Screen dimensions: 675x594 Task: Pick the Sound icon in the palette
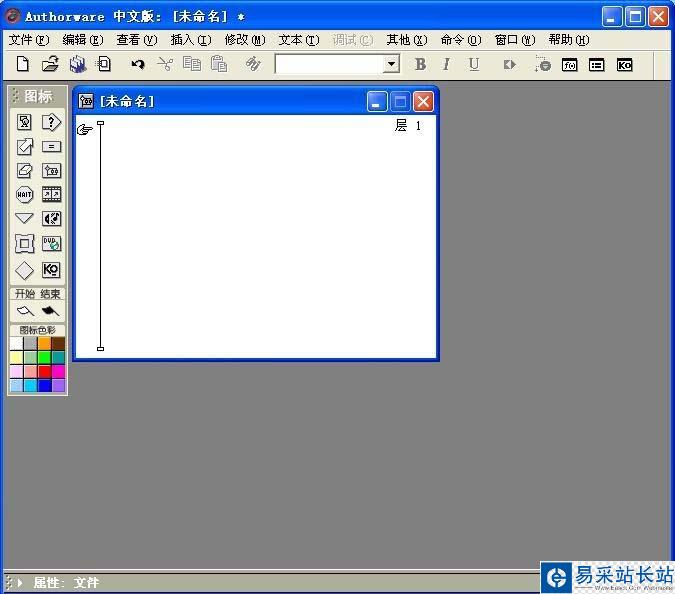[x=51, y=219]
